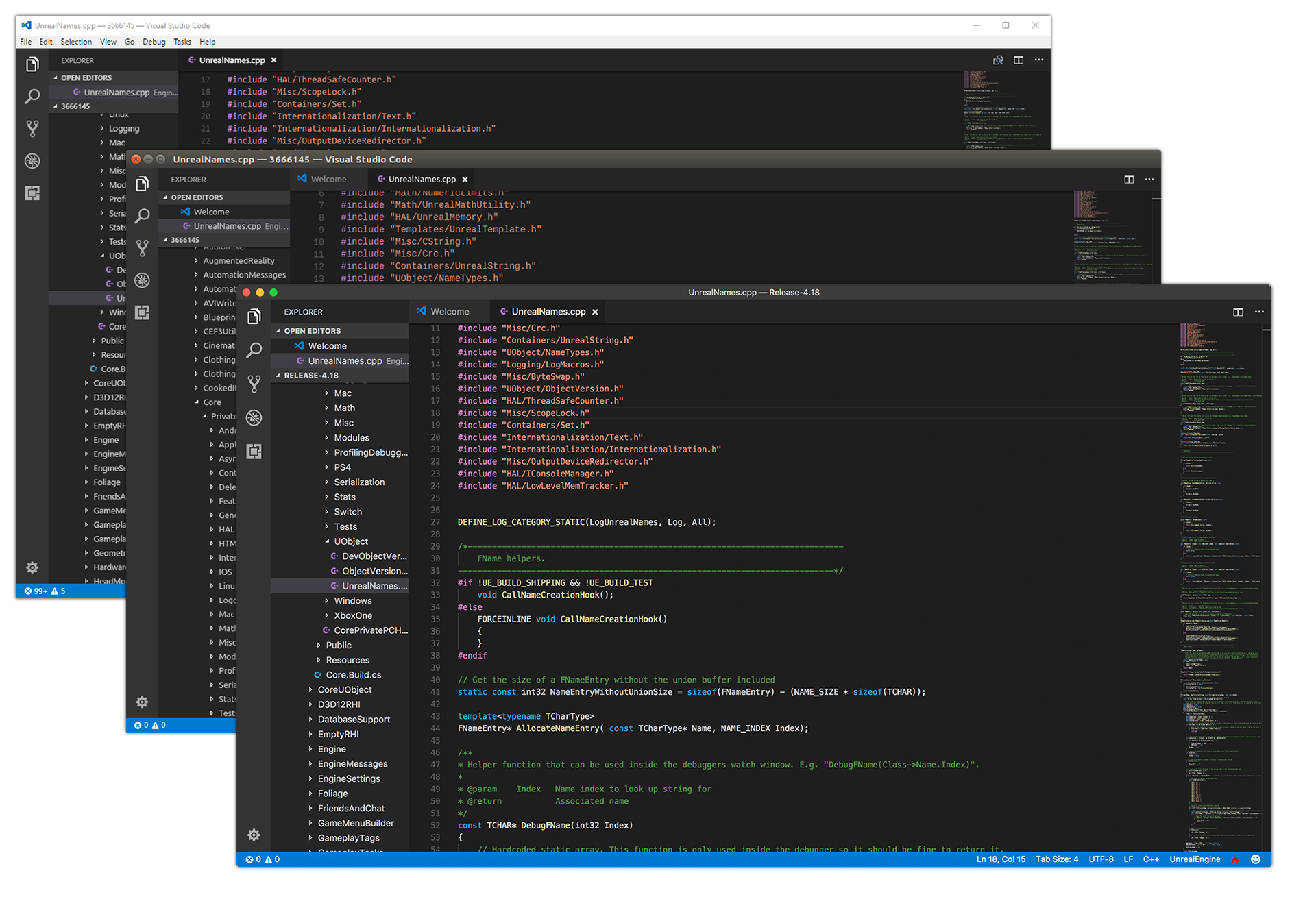Screen dimensions: 1316x897
Task: Open Search view in front window
Action: (x=254, y=350)
